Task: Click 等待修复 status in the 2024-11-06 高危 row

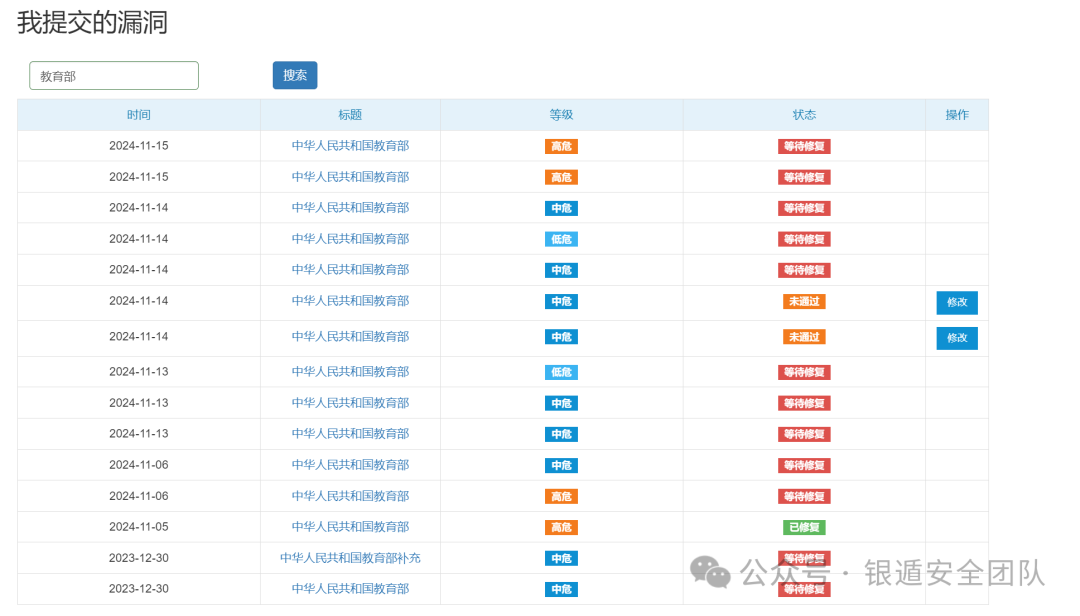Action: (804, 497)
